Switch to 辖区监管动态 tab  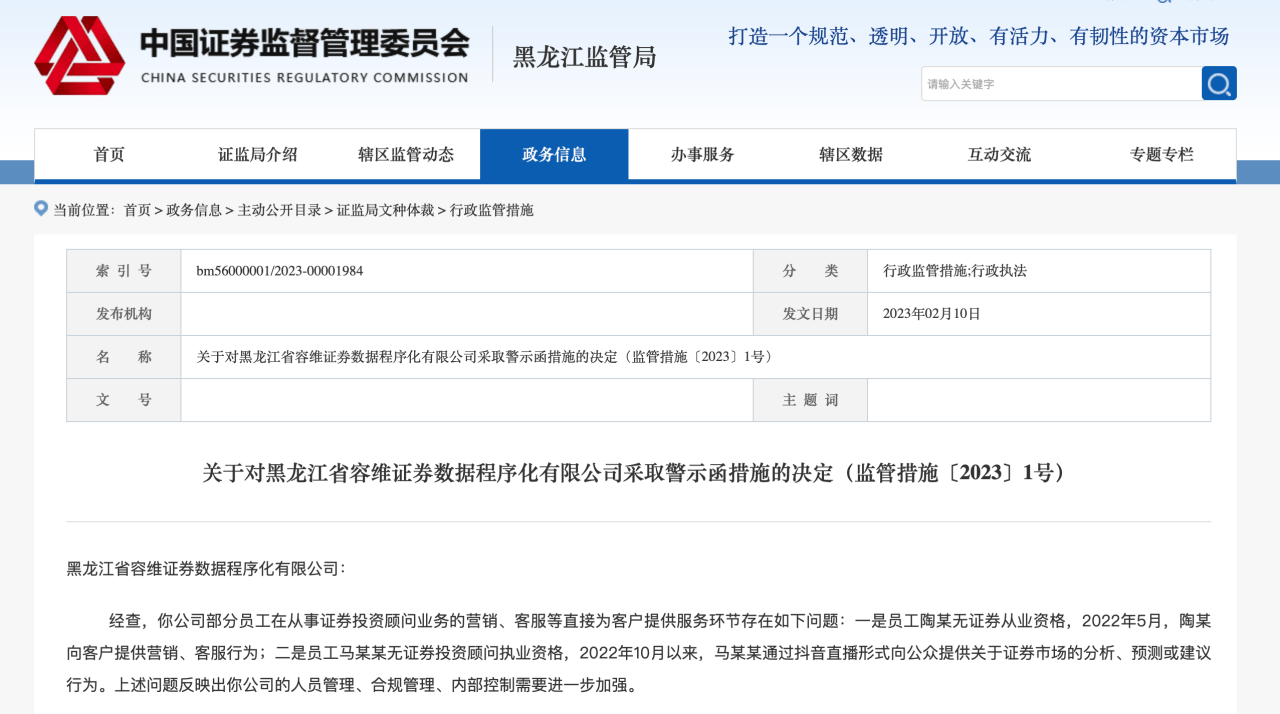(406, 155)
